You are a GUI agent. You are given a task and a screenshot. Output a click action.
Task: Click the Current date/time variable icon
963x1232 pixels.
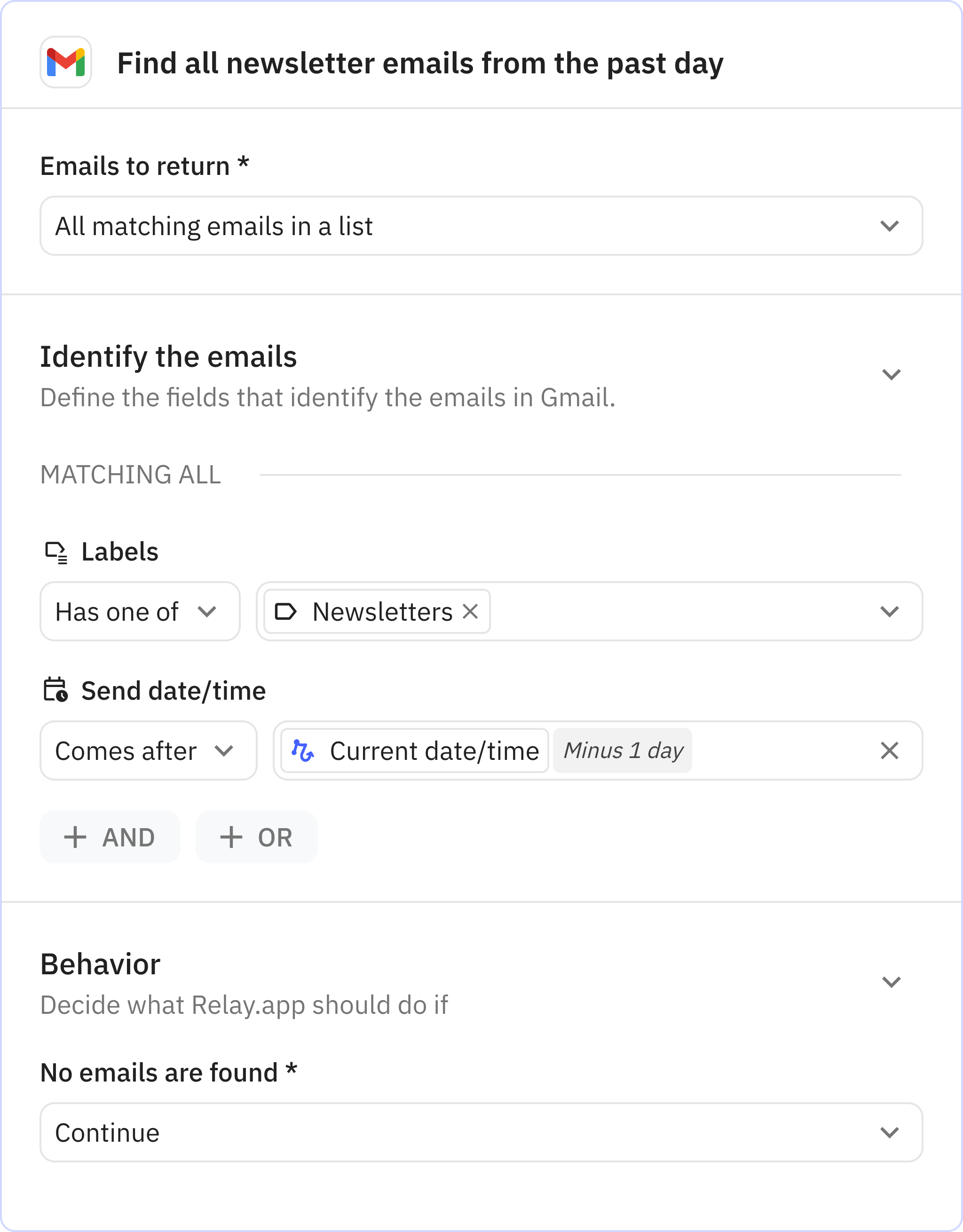click(302, 751)
